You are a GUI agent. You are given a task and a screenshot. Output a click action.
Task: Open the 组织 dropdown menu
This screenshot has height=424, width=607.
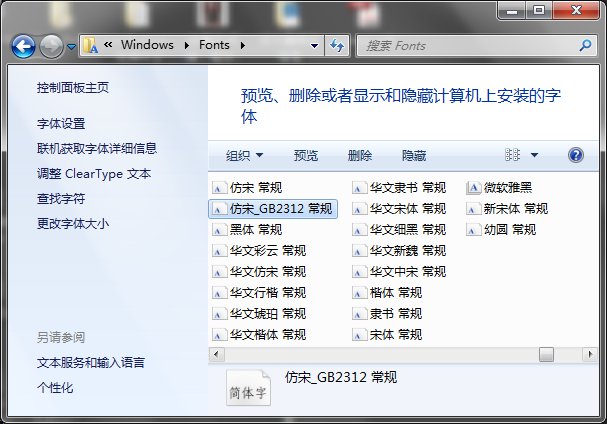pyautogui.click(x=244, y=156)
